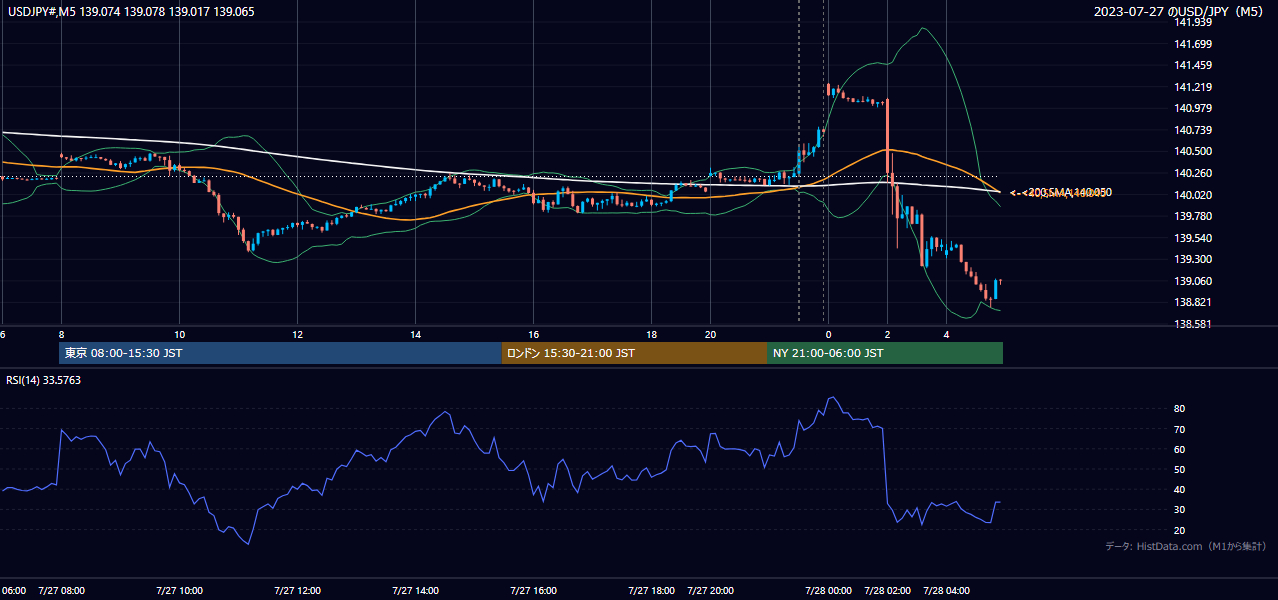The height and width of the screenshot is (600, 1278).
Task: Click the 139.300 price axis label
Action: tap(1193, 259)
